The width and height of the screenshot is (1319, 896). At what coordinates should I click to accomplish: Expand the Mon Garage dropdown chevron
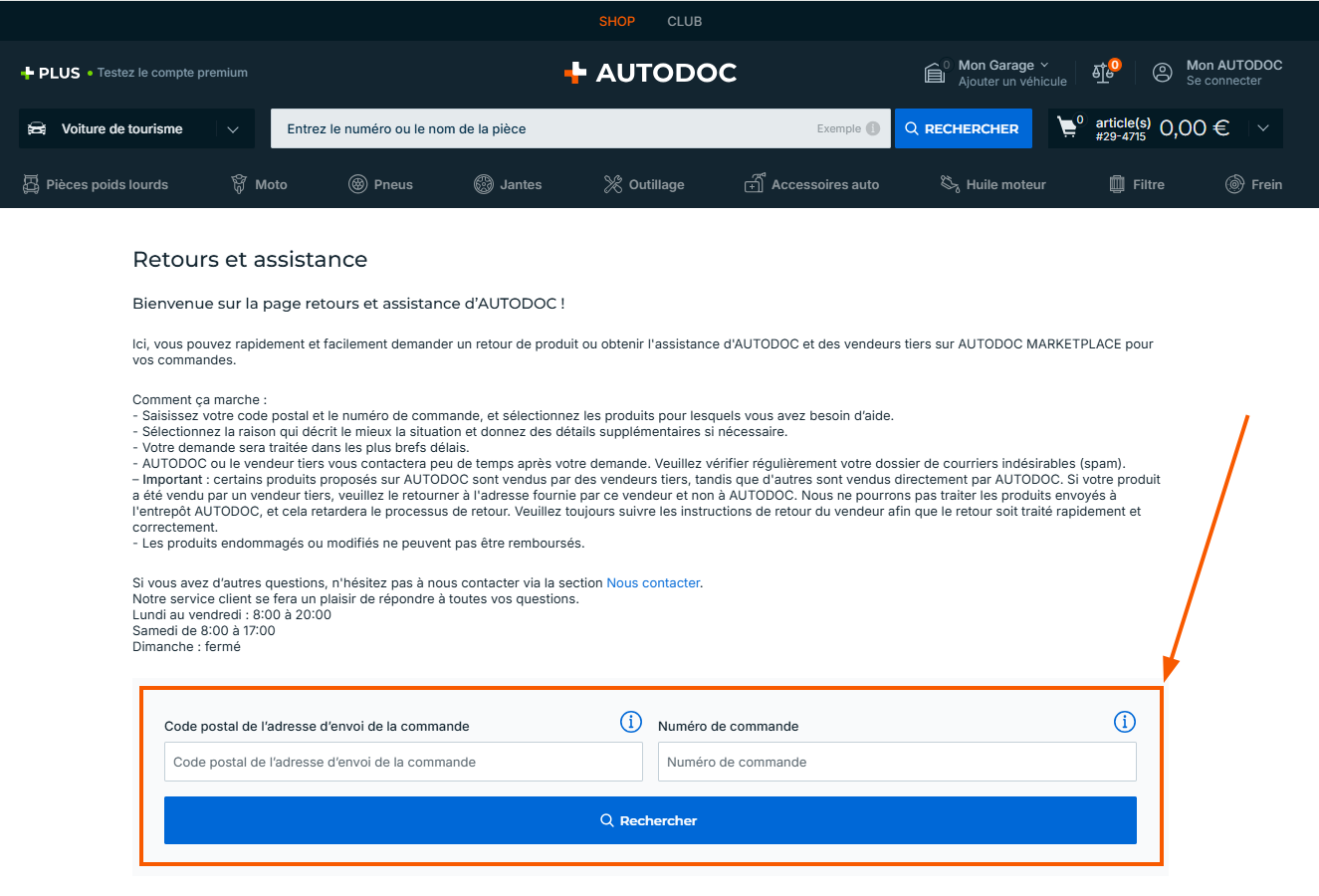pos(1044,65)
